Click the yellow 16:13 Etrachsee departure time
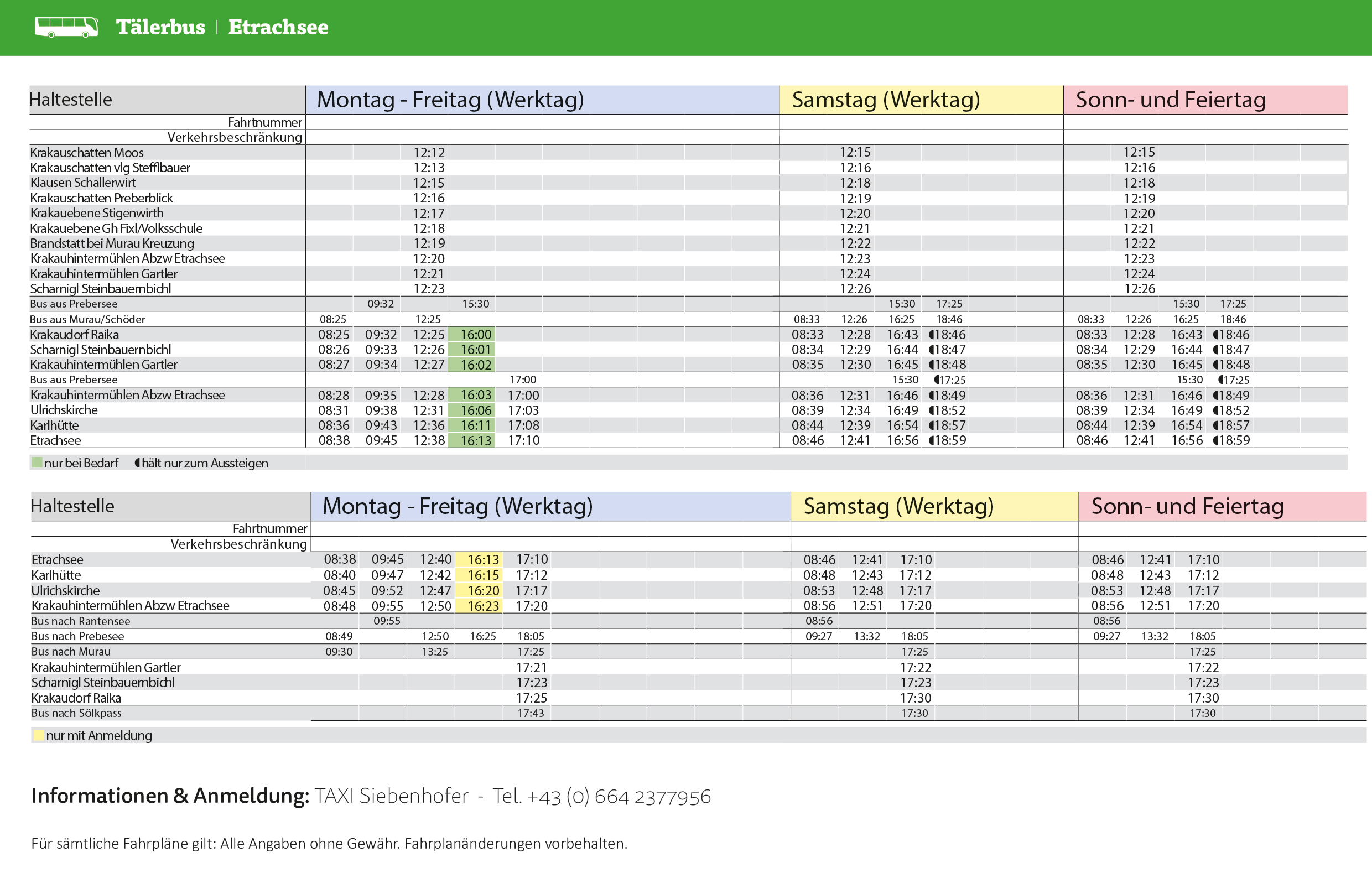Screen dimensions: 1372x873 [x=483, y=559]
